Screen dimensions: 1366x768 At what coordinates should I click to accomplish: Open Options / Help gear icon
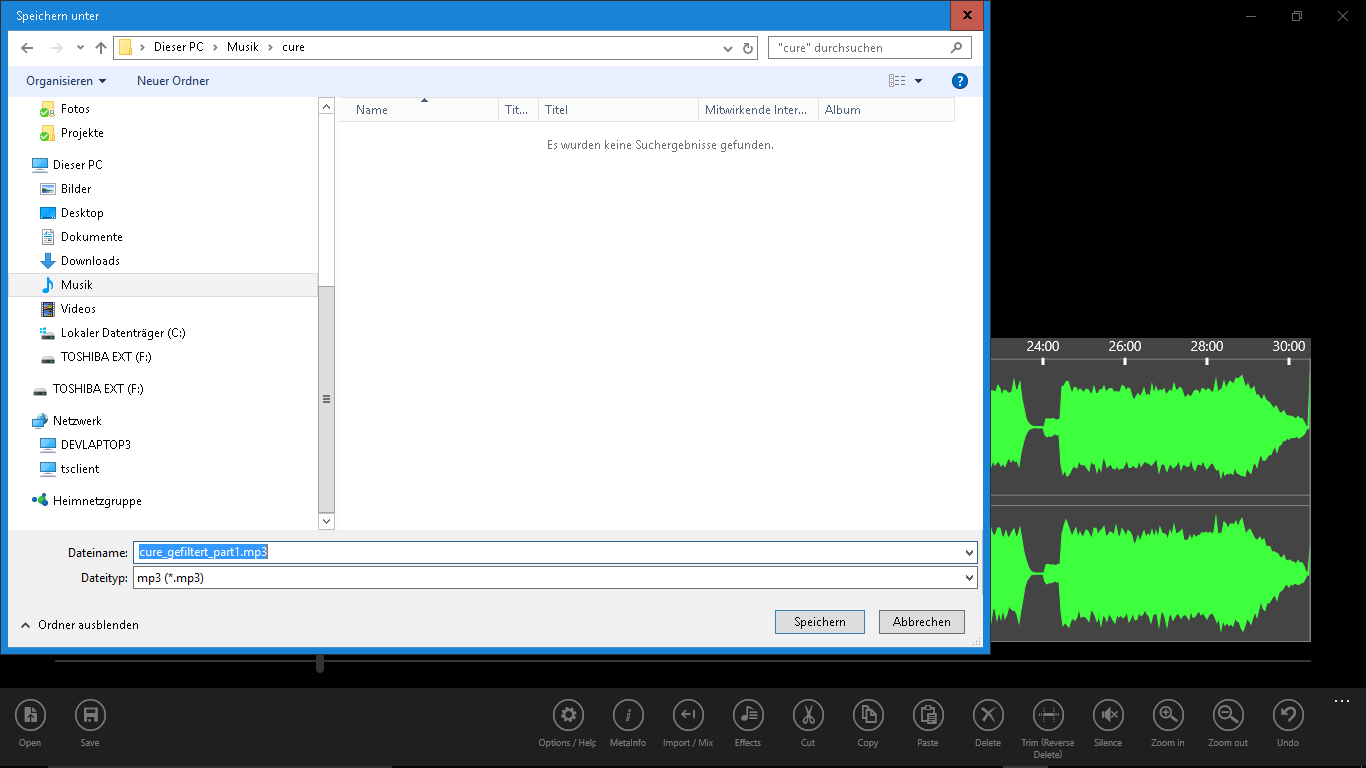tap(568, 714)
